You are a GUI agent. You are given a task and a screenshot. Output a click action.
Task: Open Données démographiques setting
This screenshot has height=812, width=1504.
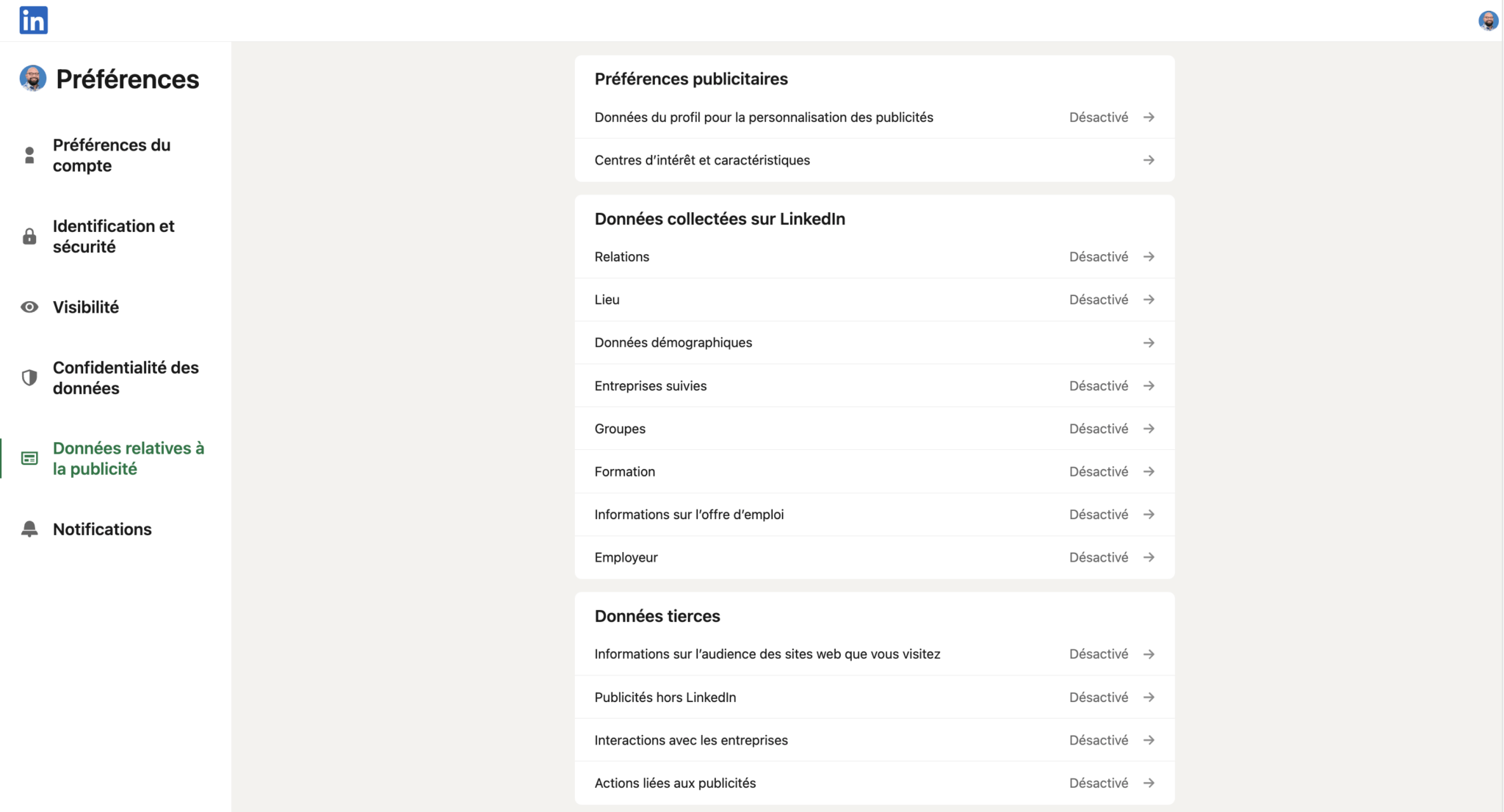[x=875, y=343]
